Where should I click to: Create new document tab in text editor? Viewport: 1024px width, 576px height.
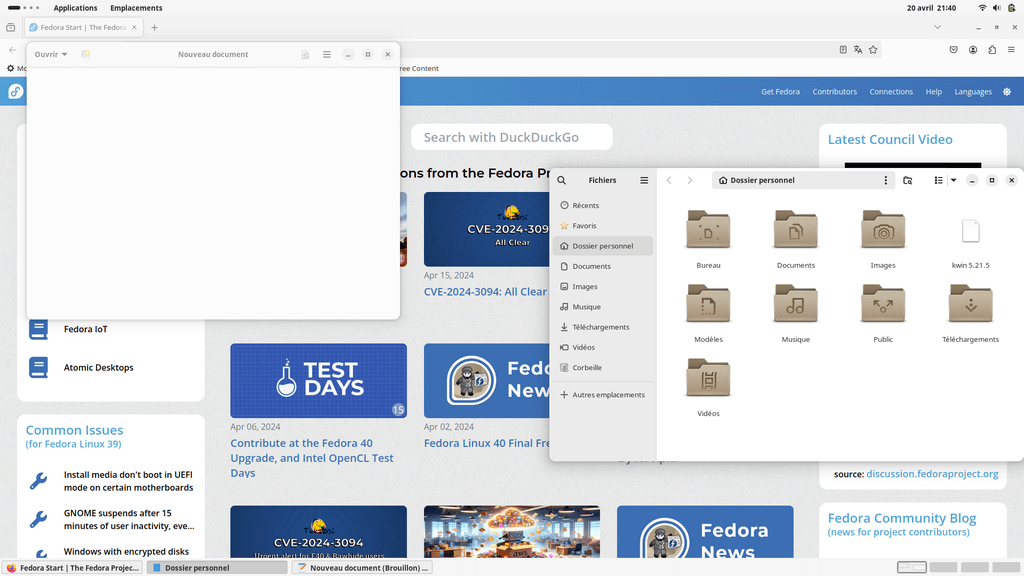coord(86,54)
